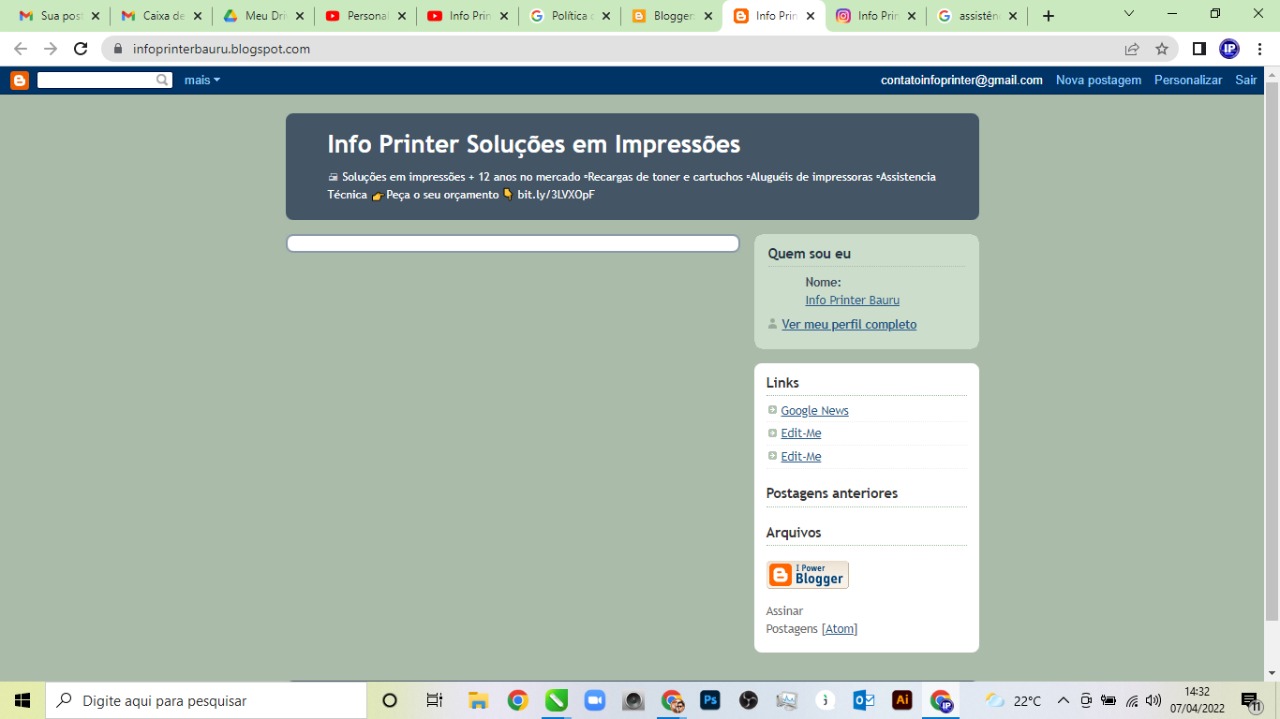
Task: Click the page's vertical scrollbar
Action: pyautogui.click(x=1272, y=350)
